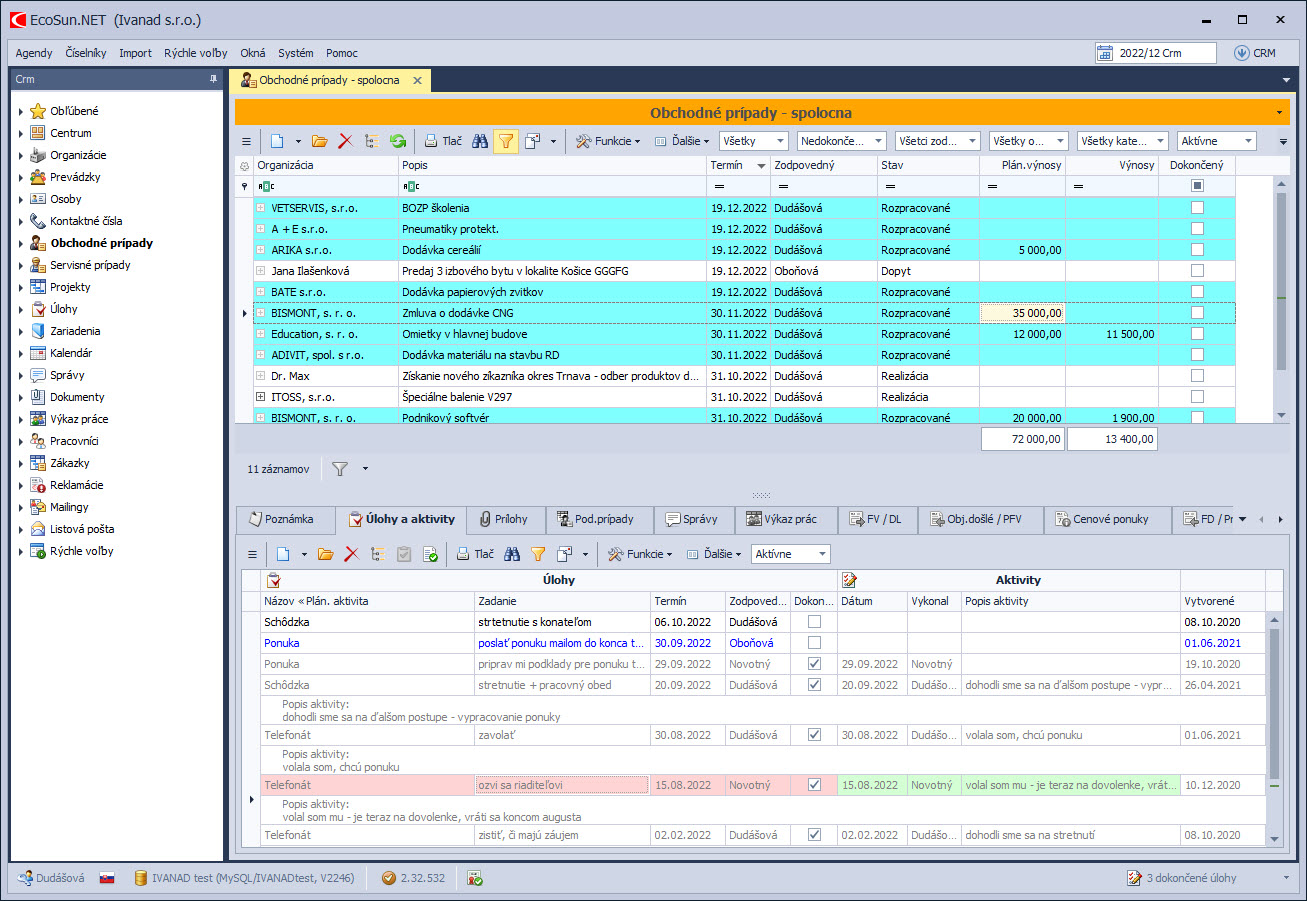Screen dimensions: 1307x901
Task: Click the refresh icon in top toolbar
Action: click(398, 141)
